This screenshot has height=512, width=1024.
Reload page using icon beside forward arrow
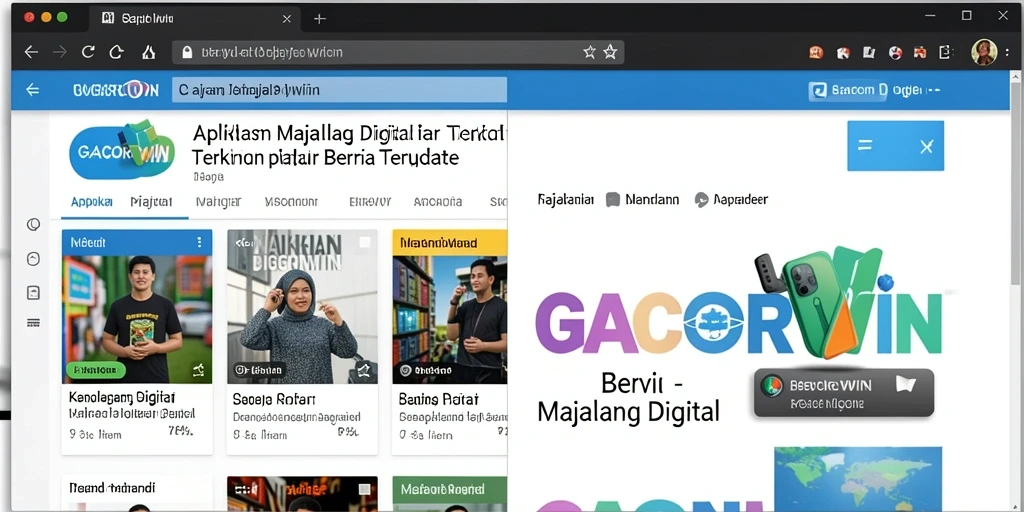click(x=88, y=52)
